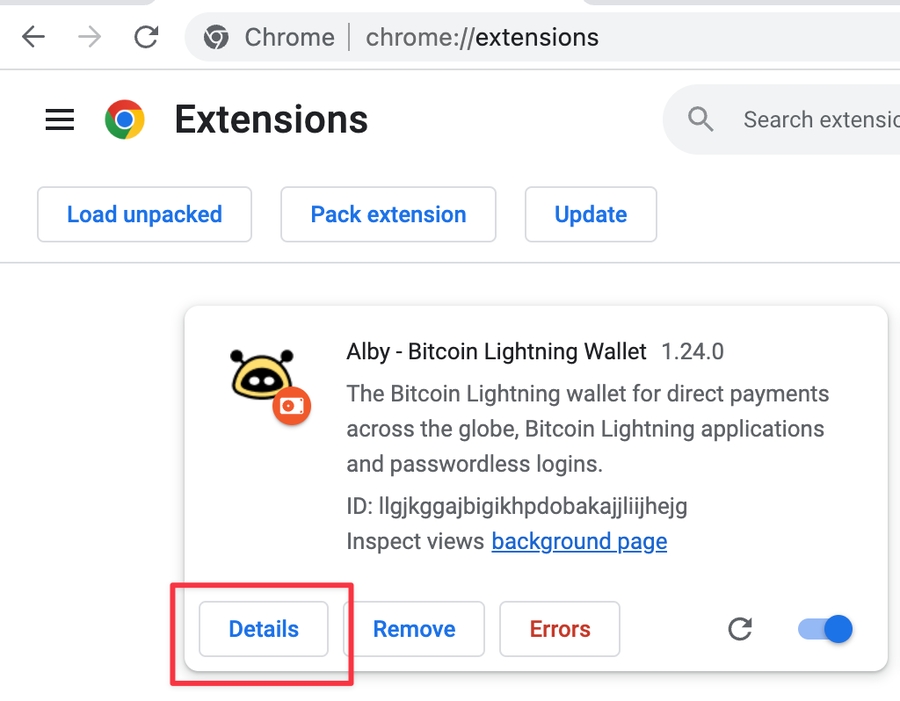The width and height of the screenshot is (900, 701).
Task: View Errors for the Alby extension
Action: click(559, 629)
